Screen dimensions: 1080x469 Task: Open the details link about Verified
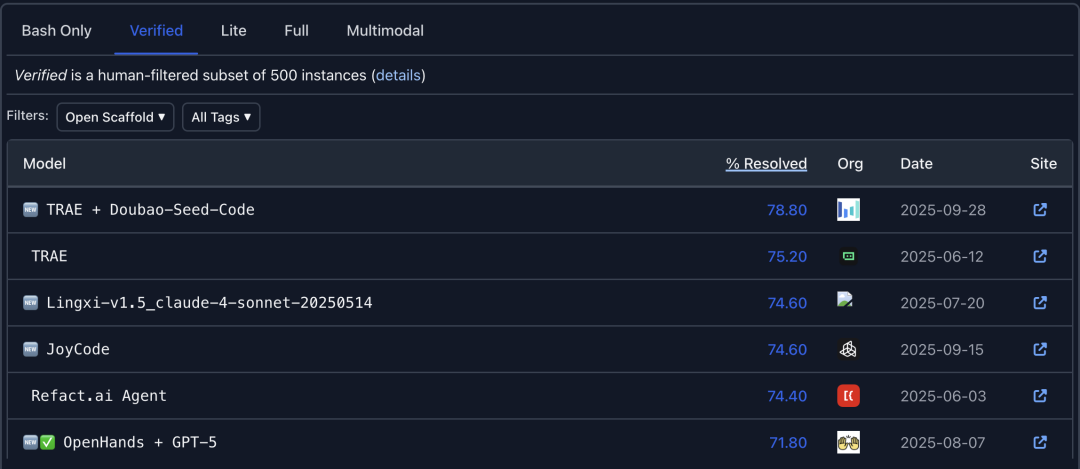click(398, 76)
